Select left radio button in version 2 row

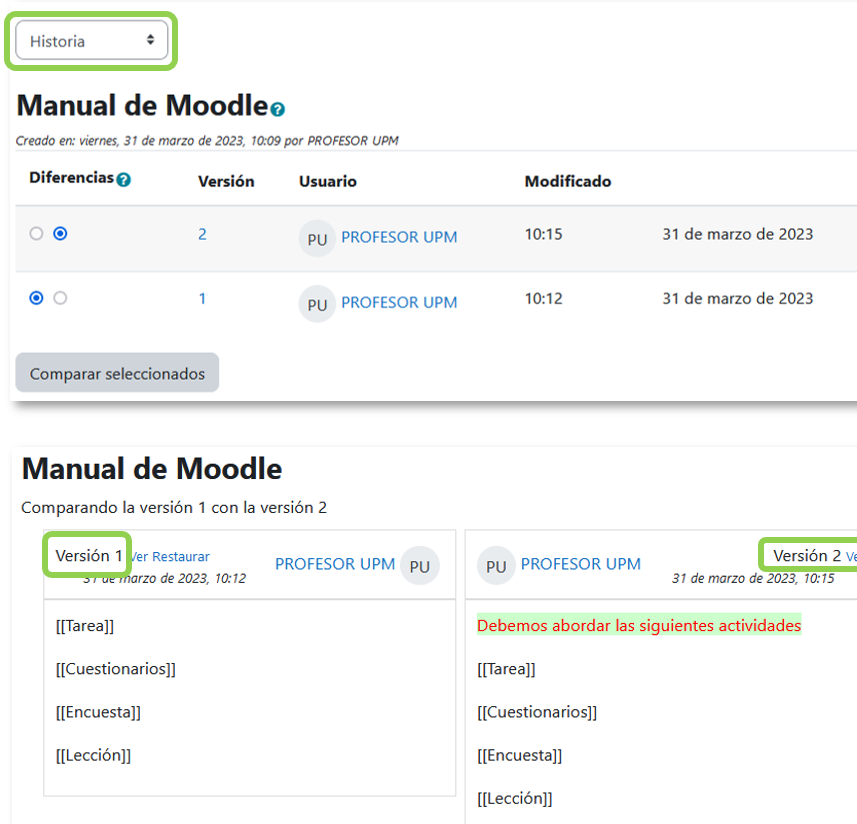click(x=37, y=234)
